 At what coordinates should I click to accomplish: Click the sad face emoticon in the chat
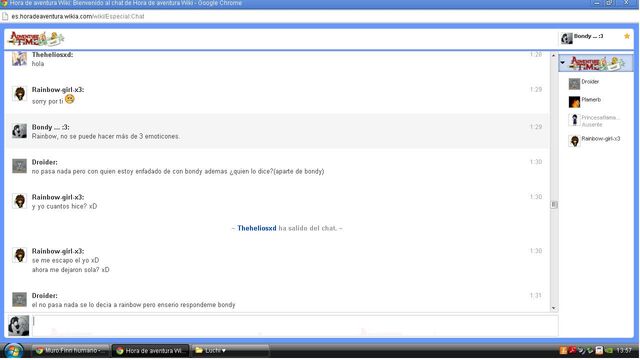70,99
